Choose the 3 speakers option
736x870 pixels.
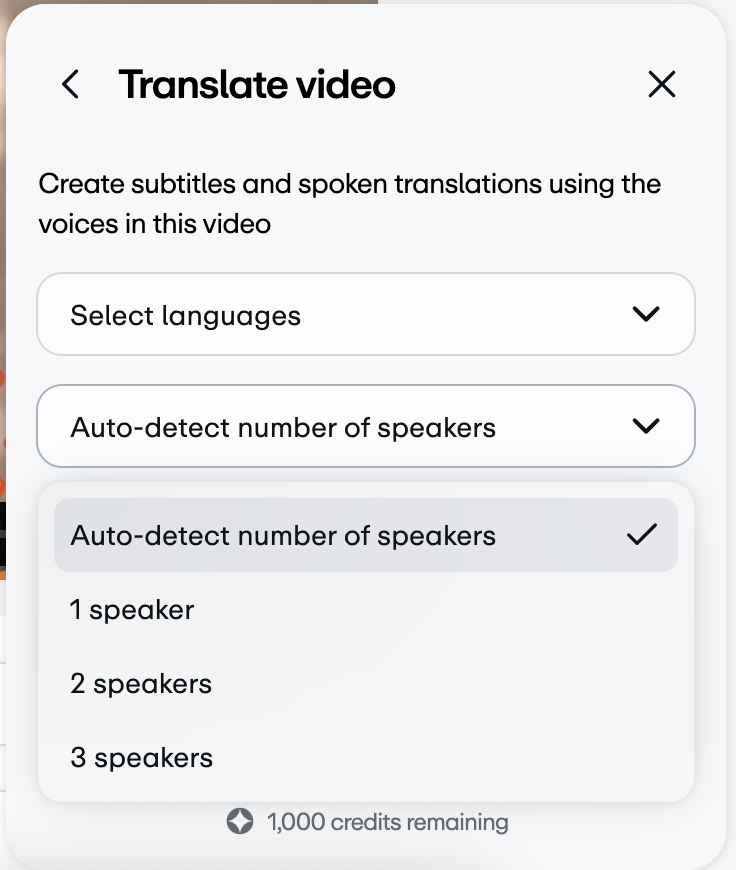pos(366,757)
